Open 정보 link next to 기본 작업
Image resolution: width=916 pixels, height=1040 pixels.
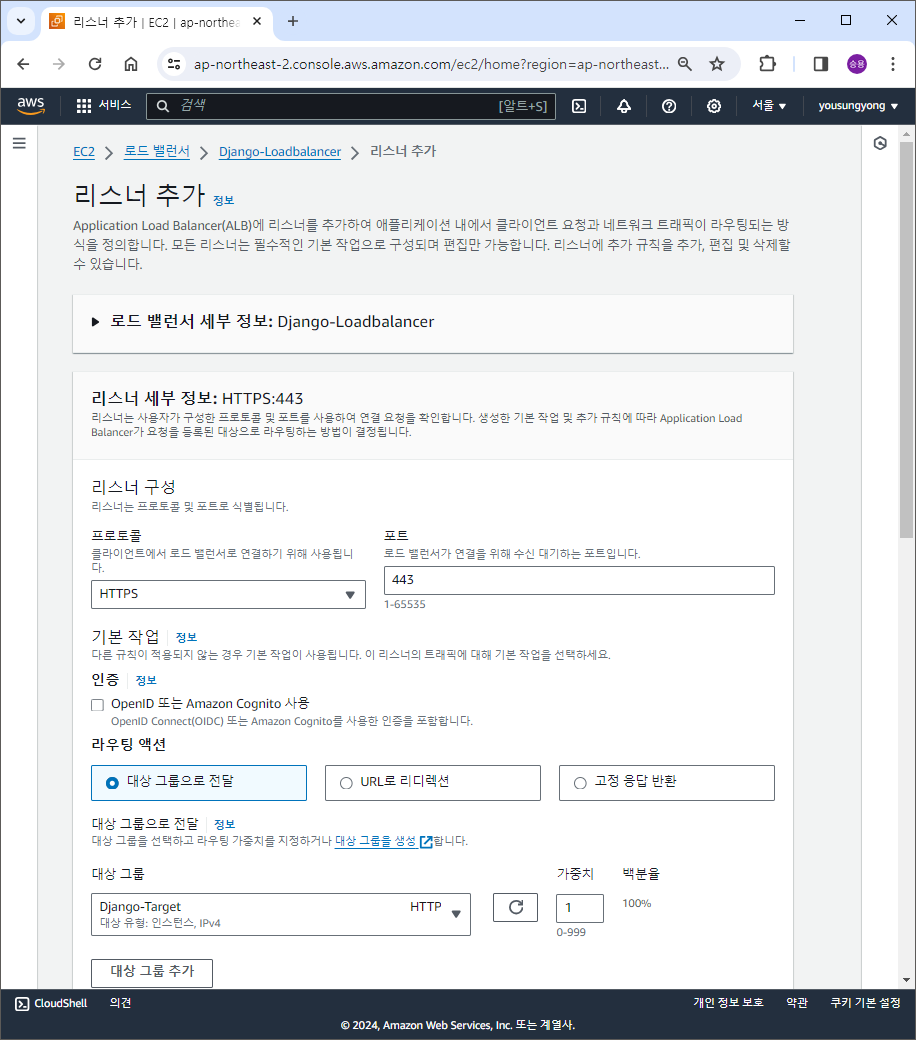186,637
